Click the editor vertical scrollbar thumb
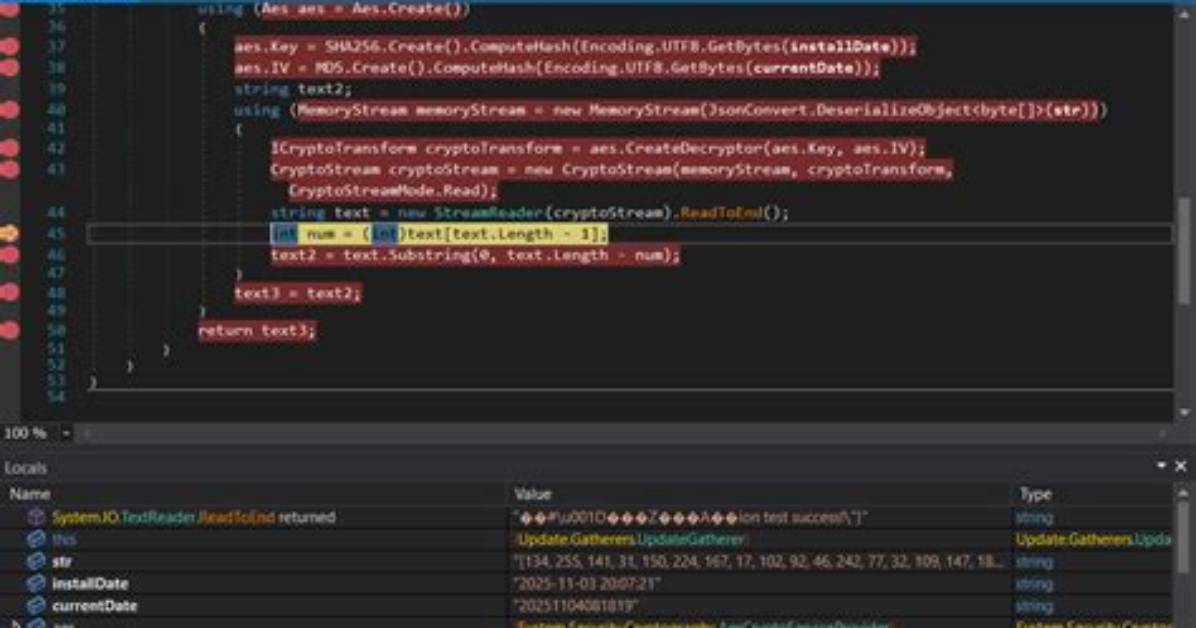 click(1185, 250)
